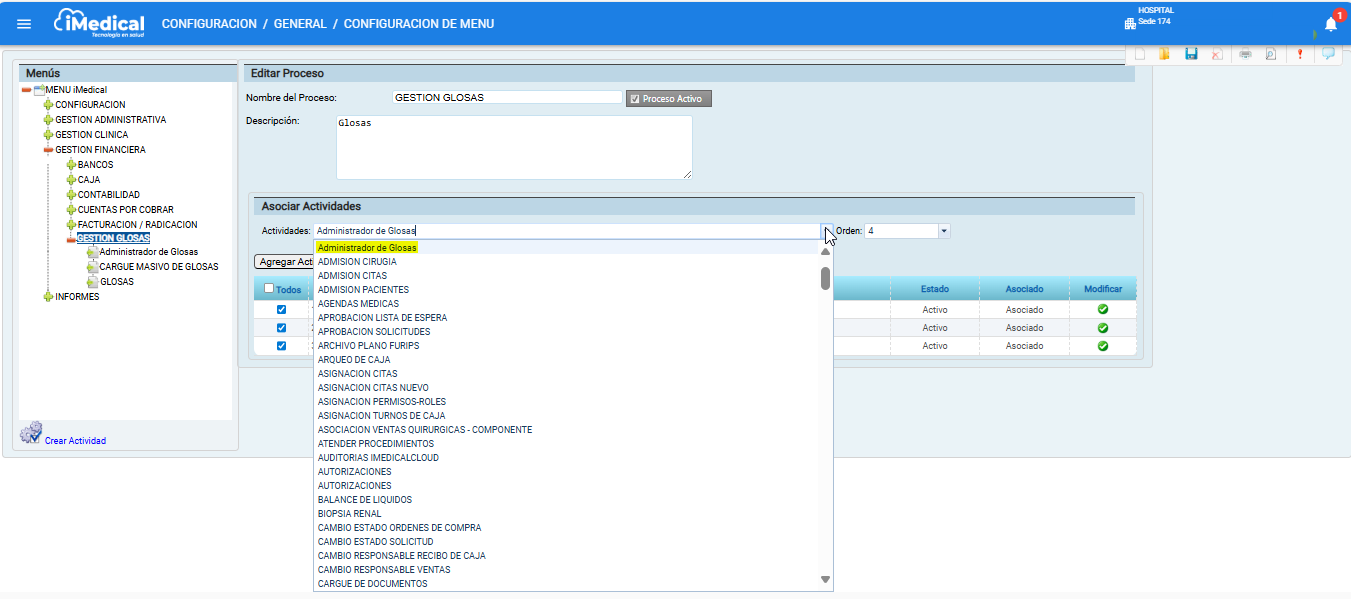This screenshot has height=599, width=1351.
Task: Uncheck the first activity row checkbox
Action: 281,310
